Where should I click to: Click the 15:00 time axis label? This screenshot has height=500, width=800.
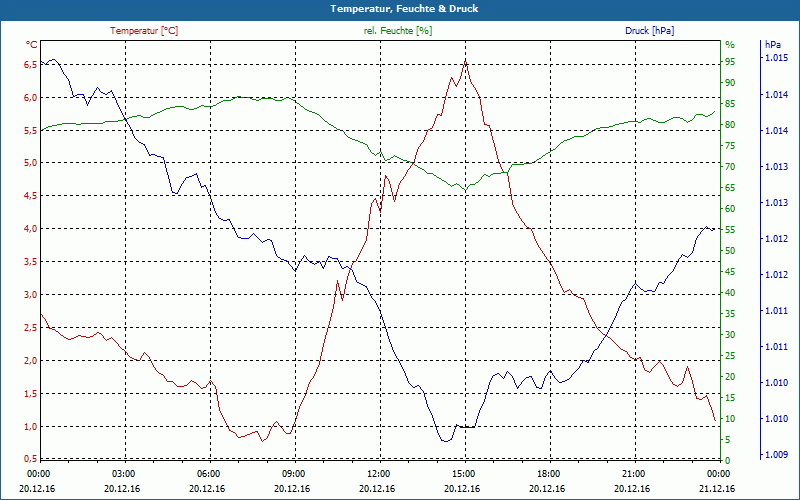[x=463, y=473]
